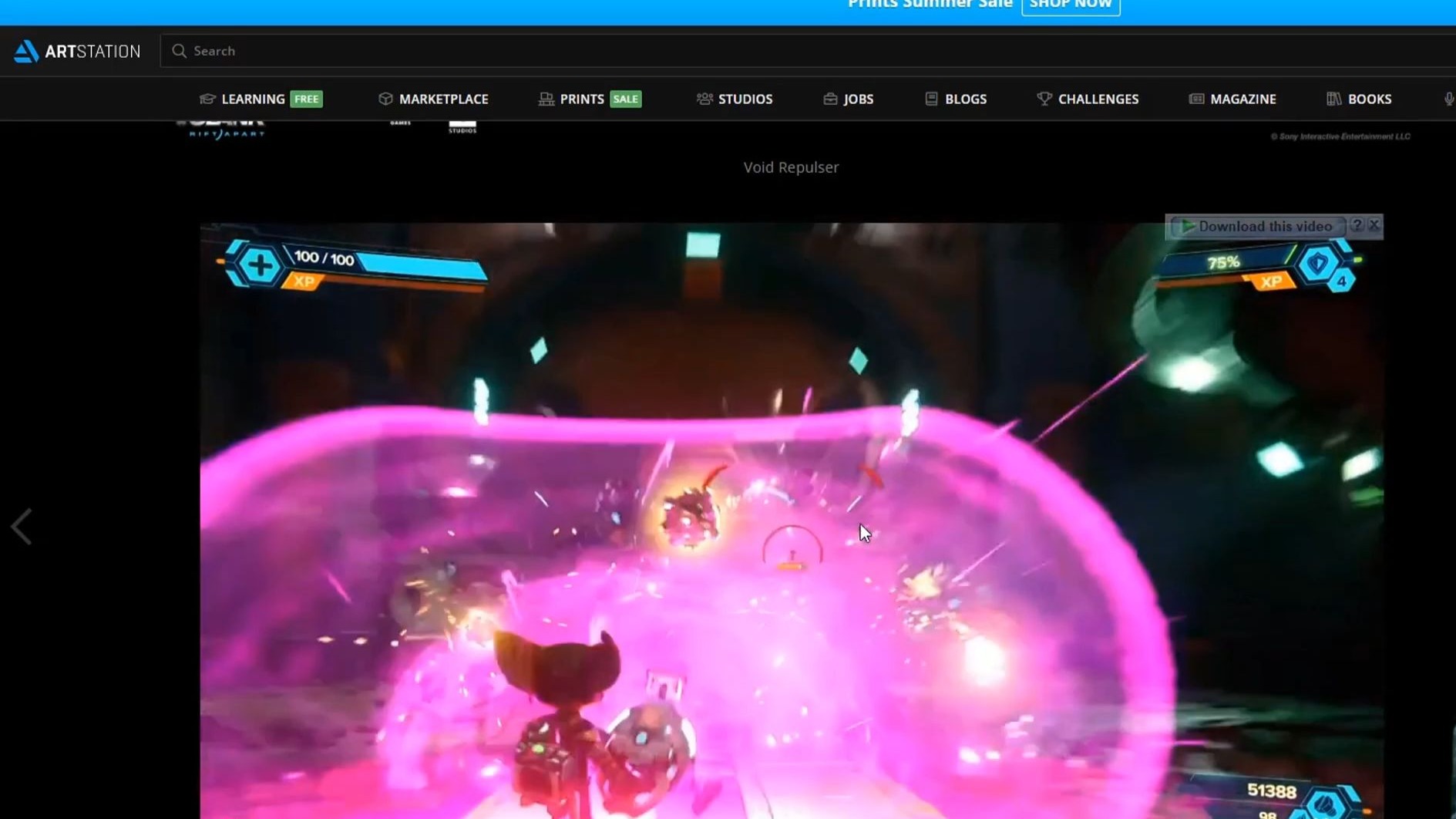Close the download video overlay

(x=1374, y=225)
